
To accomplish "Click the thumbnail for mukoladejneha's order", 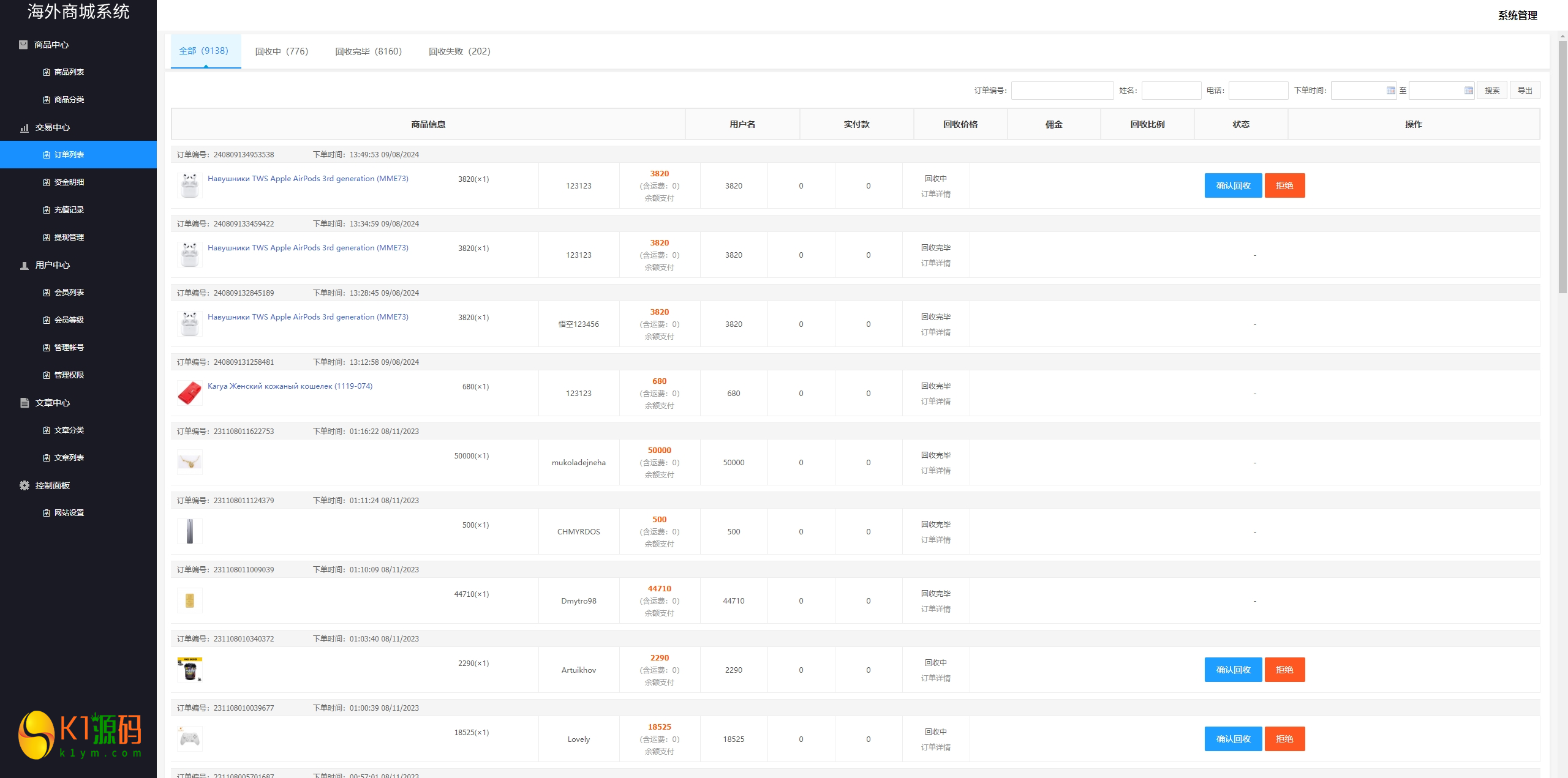I will 190,462.
